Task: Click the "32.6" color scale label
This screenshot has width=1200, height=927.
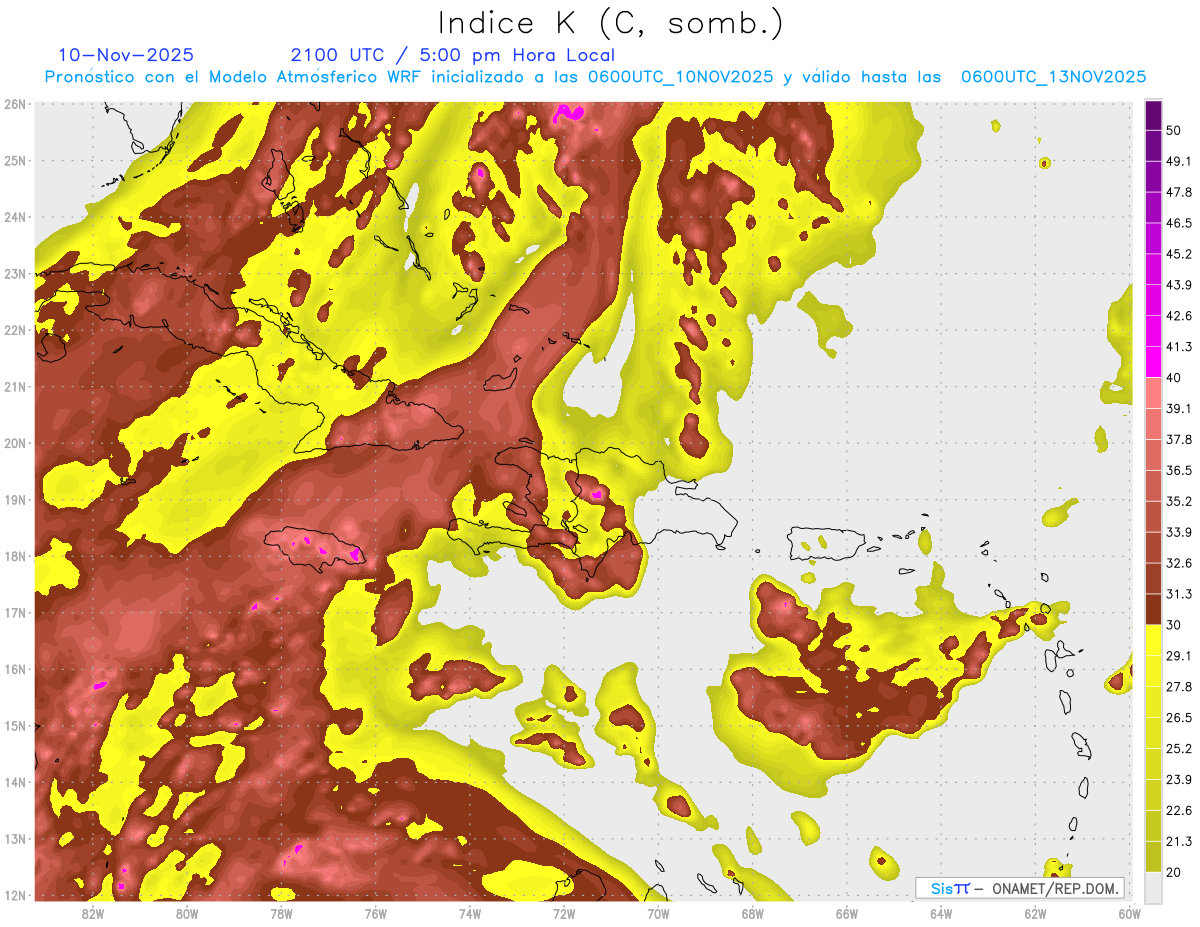Action: (x=1179, y=563)
